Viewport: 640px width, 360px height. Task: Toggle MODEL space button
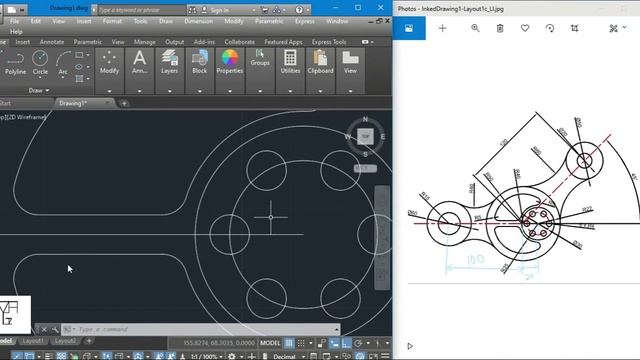270,343
